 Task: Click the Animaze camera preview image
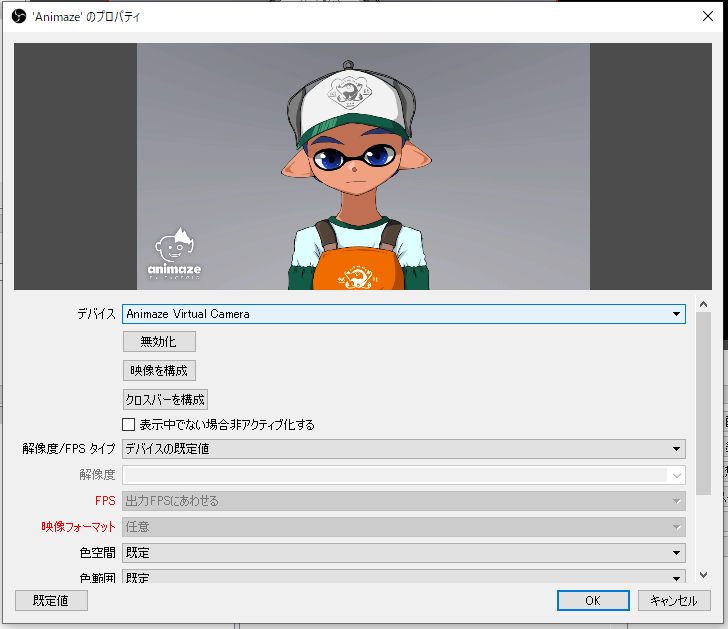363,166
